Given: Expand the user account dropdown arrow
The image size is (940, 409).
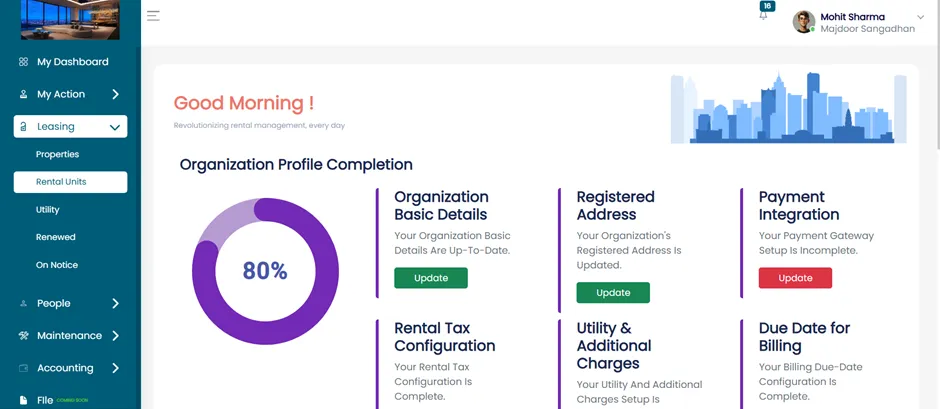Looking at the screenshot, I should [x=921, y=17].
